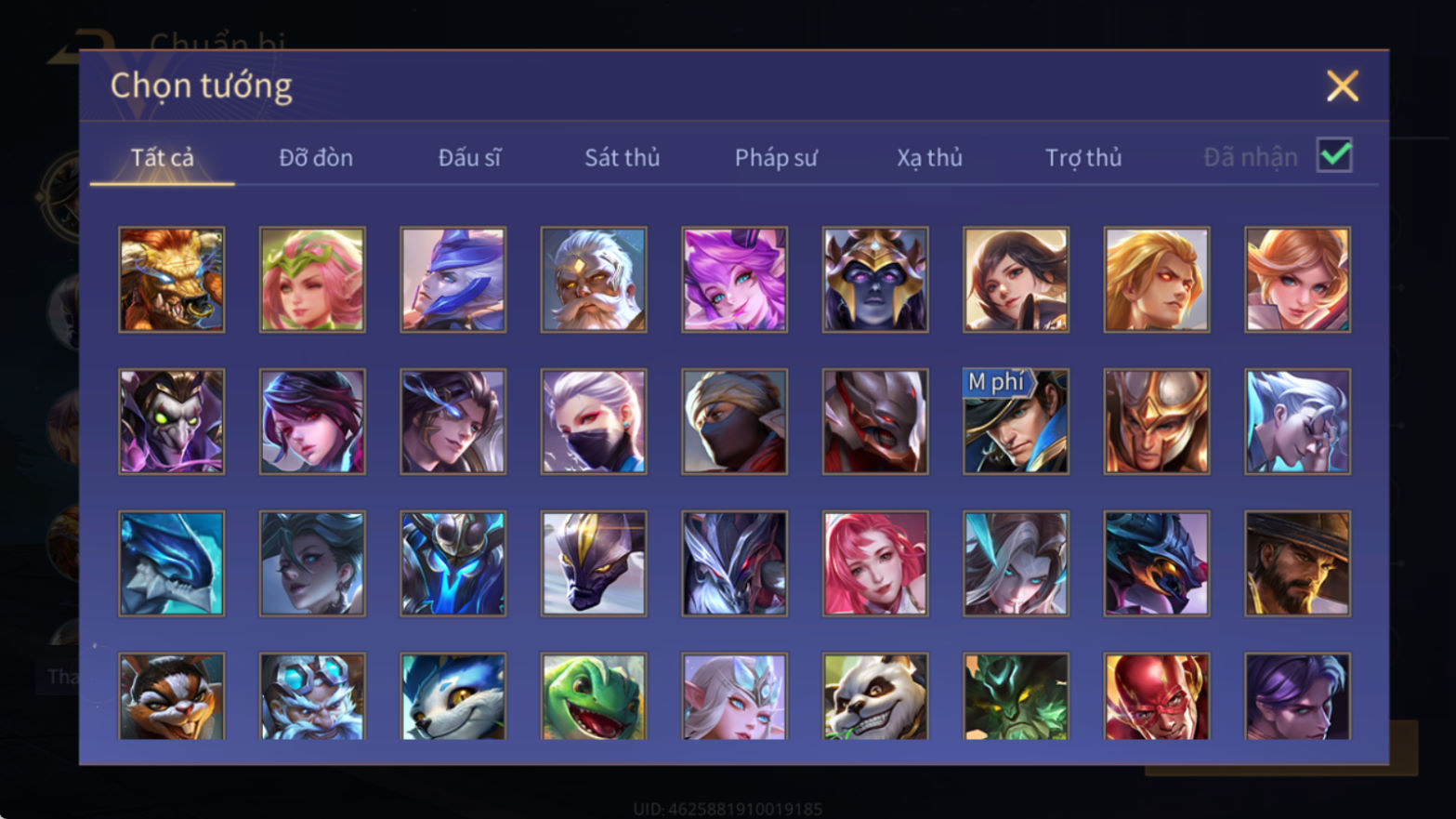Pick the purple-haired girl hero
Screen dimensions: 1456x819
734,280
